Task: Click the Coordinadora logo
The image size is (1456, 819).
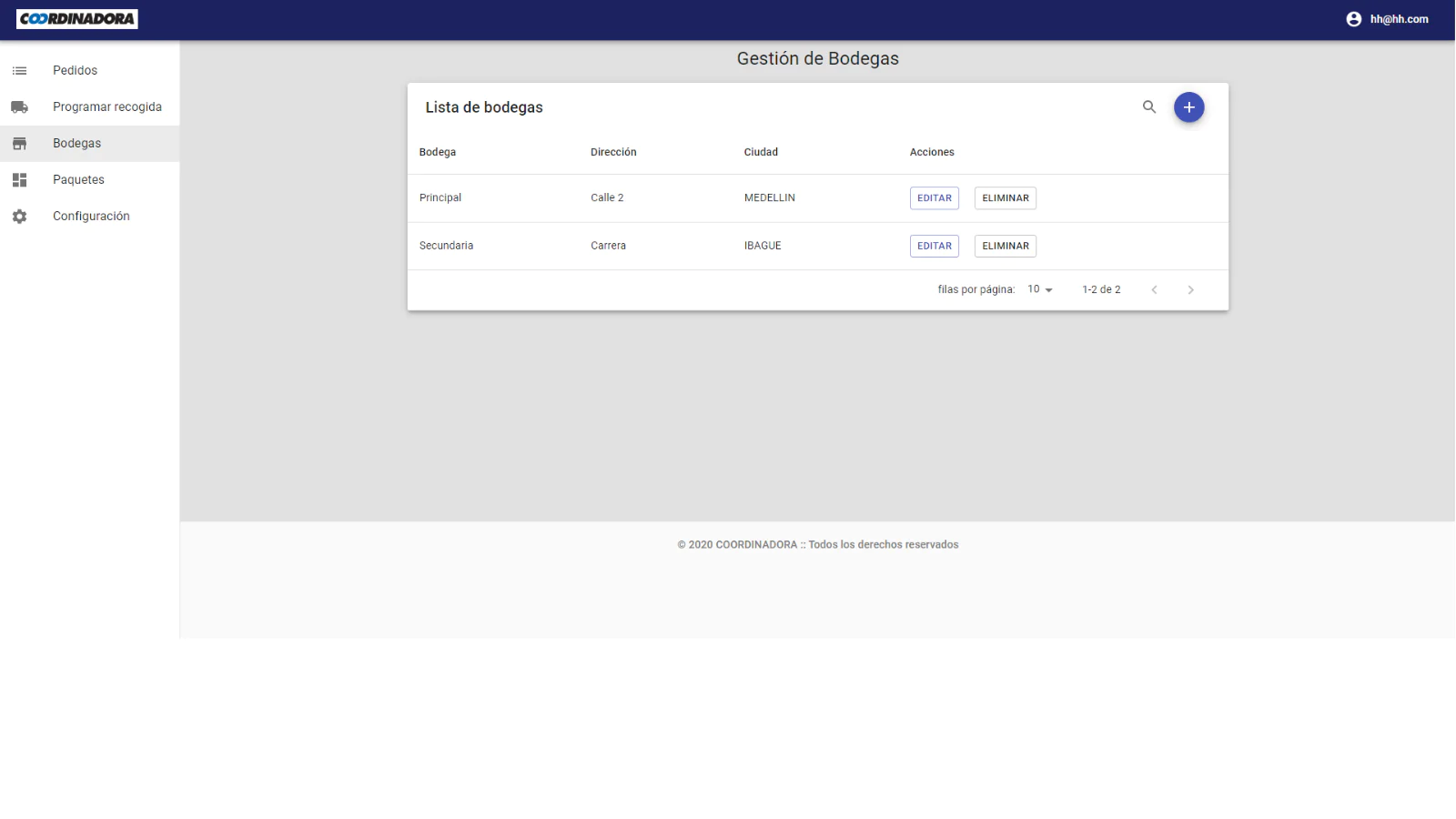Action: 77,19
